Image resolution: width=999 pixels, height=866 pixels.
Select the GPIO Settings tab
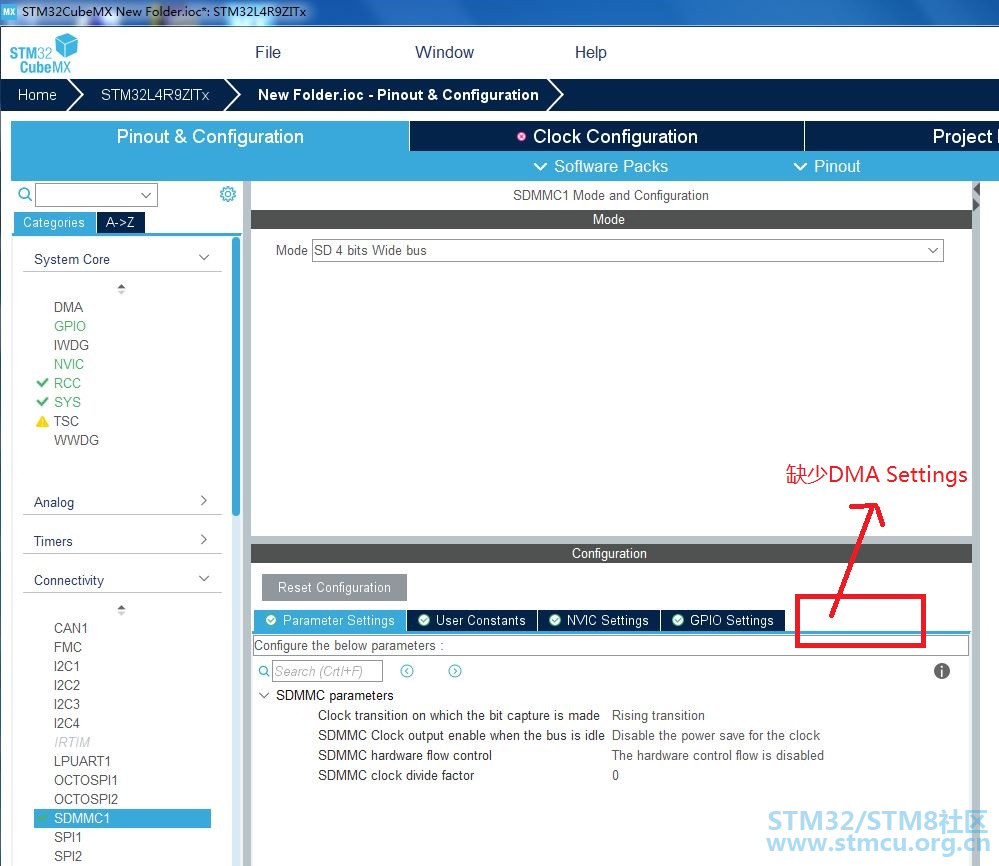[x=723, y=621]
